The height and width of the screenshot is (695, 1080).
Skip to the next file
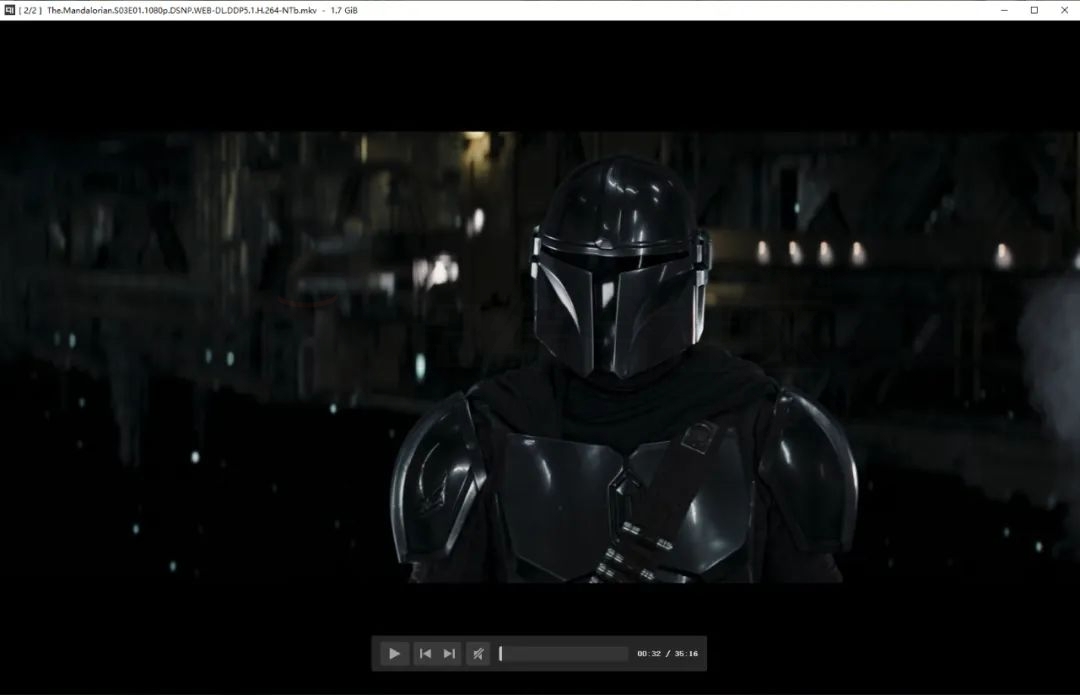pyautogui.click(x=449, y=654)
